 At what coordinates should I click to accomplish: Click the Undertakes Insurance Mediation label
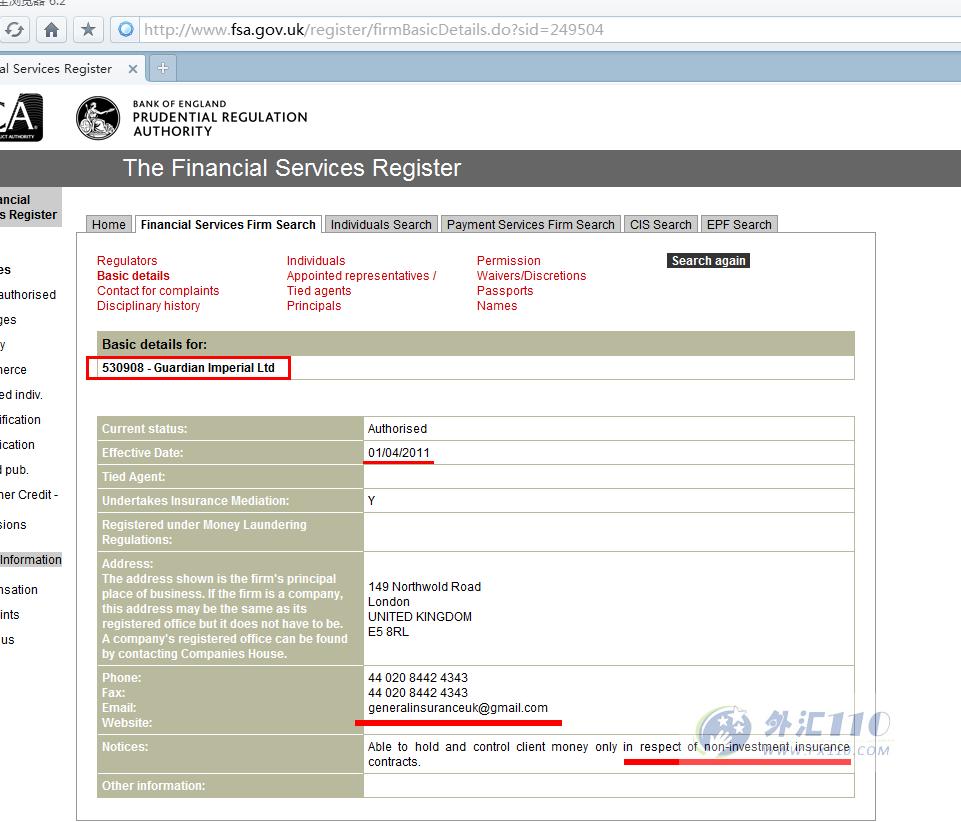(x=196, y=501)
